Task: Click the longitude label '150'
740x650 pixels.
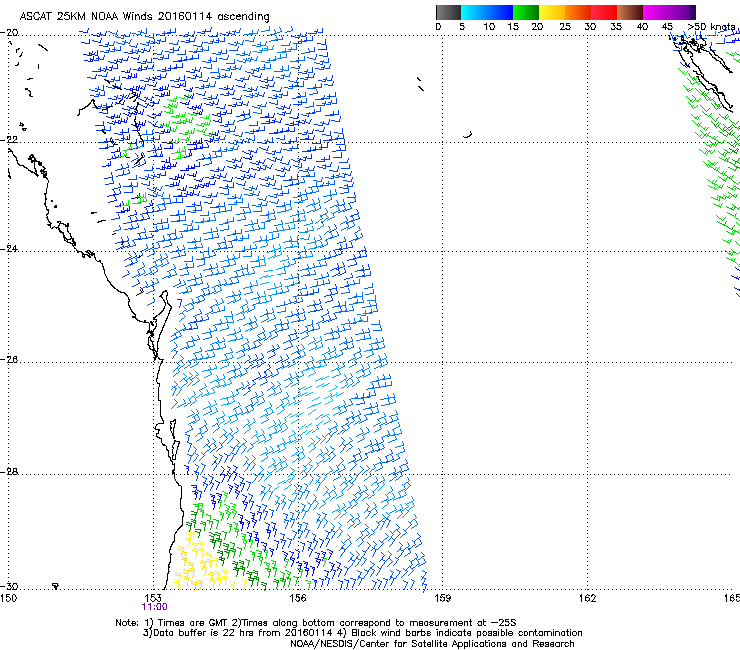Action: click(8, 599)
